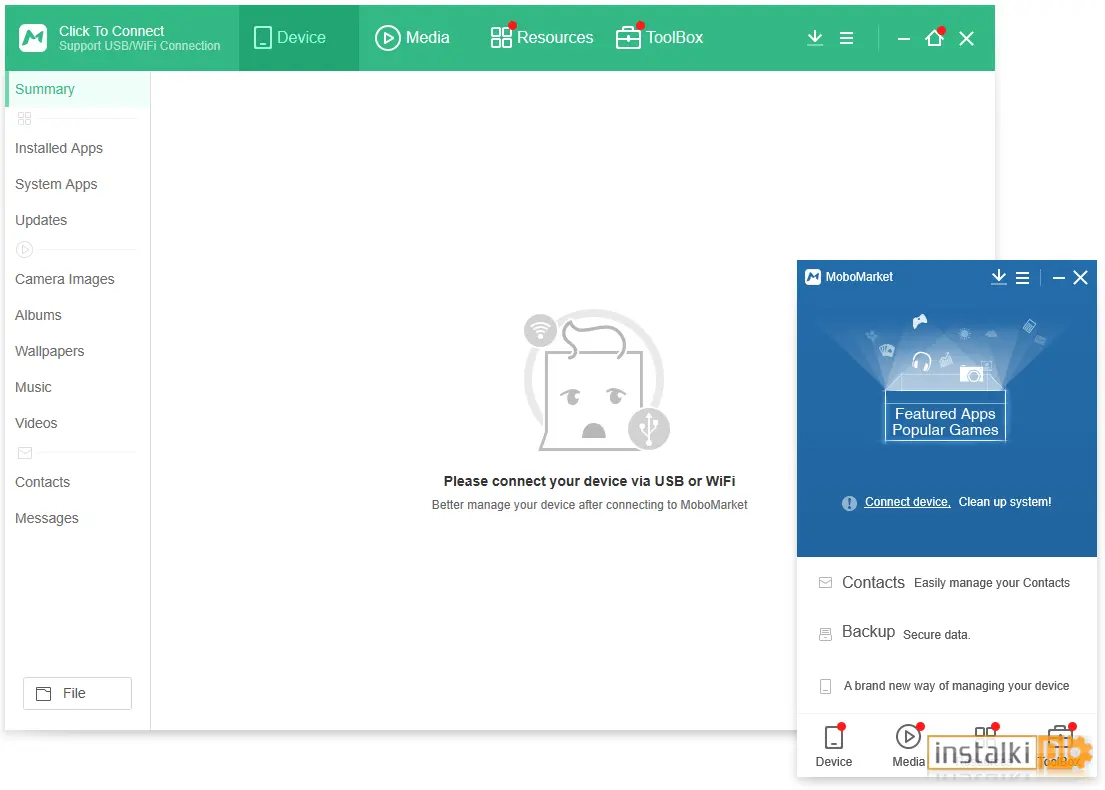
Task: Open Backup row in small window
Action: 946,634
